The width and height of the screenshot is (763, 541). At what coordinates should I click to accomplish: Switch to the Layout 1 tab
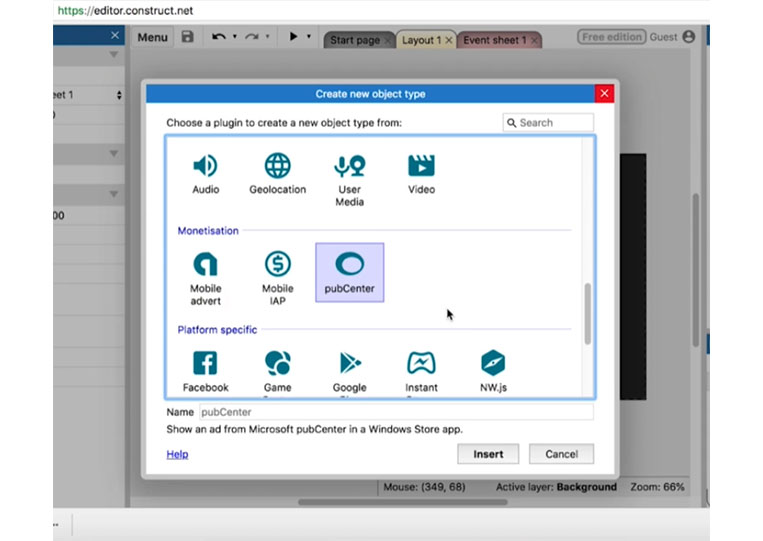pyautogui.click(x=421, y=40)
